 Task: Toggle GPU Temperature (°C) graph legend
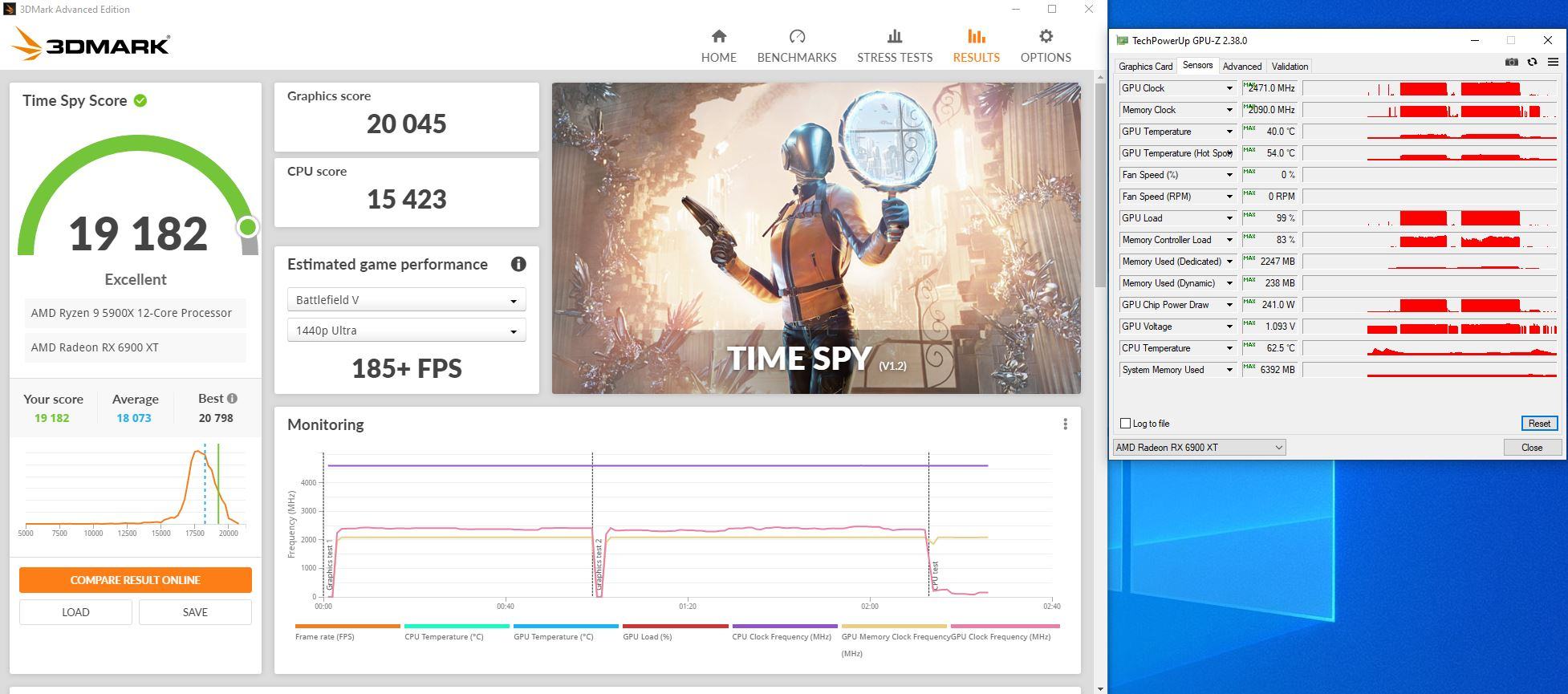point(566,631)
